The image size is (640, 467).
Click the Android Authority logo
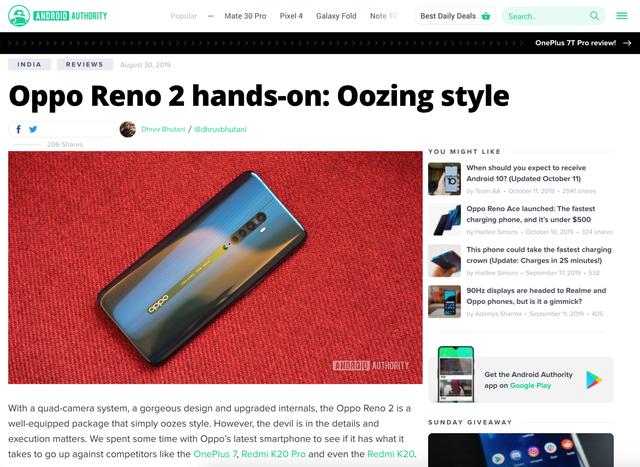pos(58,16)
